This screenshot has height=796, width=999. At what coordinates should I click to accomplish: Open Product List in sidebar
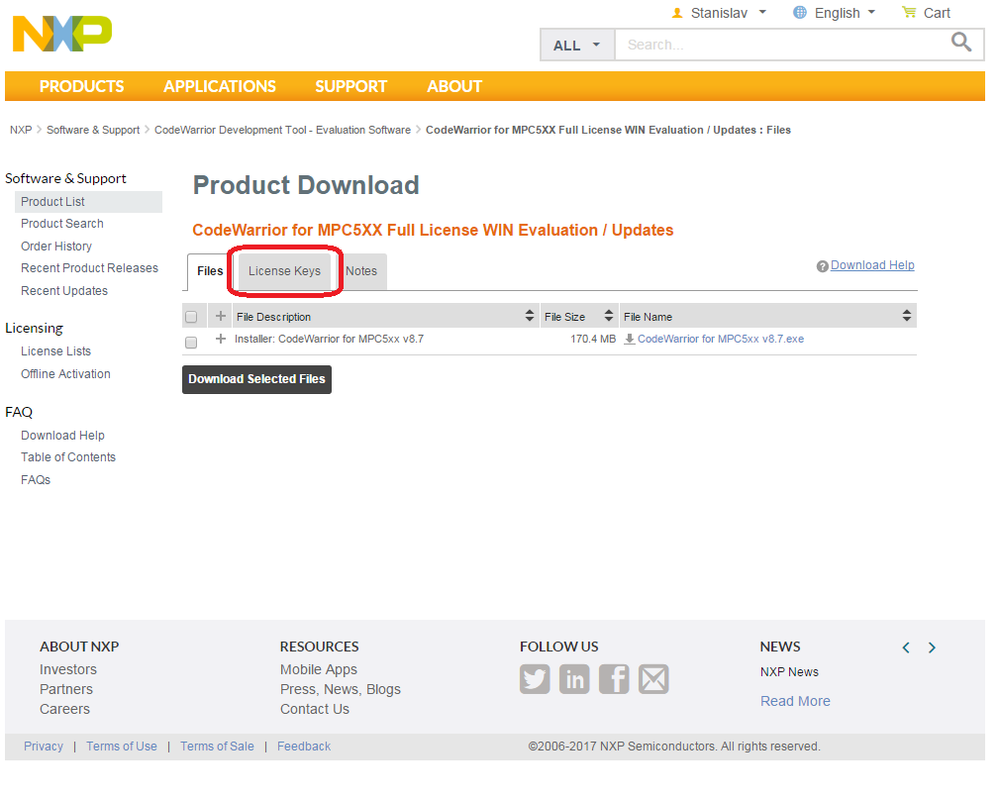pyautogui.click(x=53, y=202)
